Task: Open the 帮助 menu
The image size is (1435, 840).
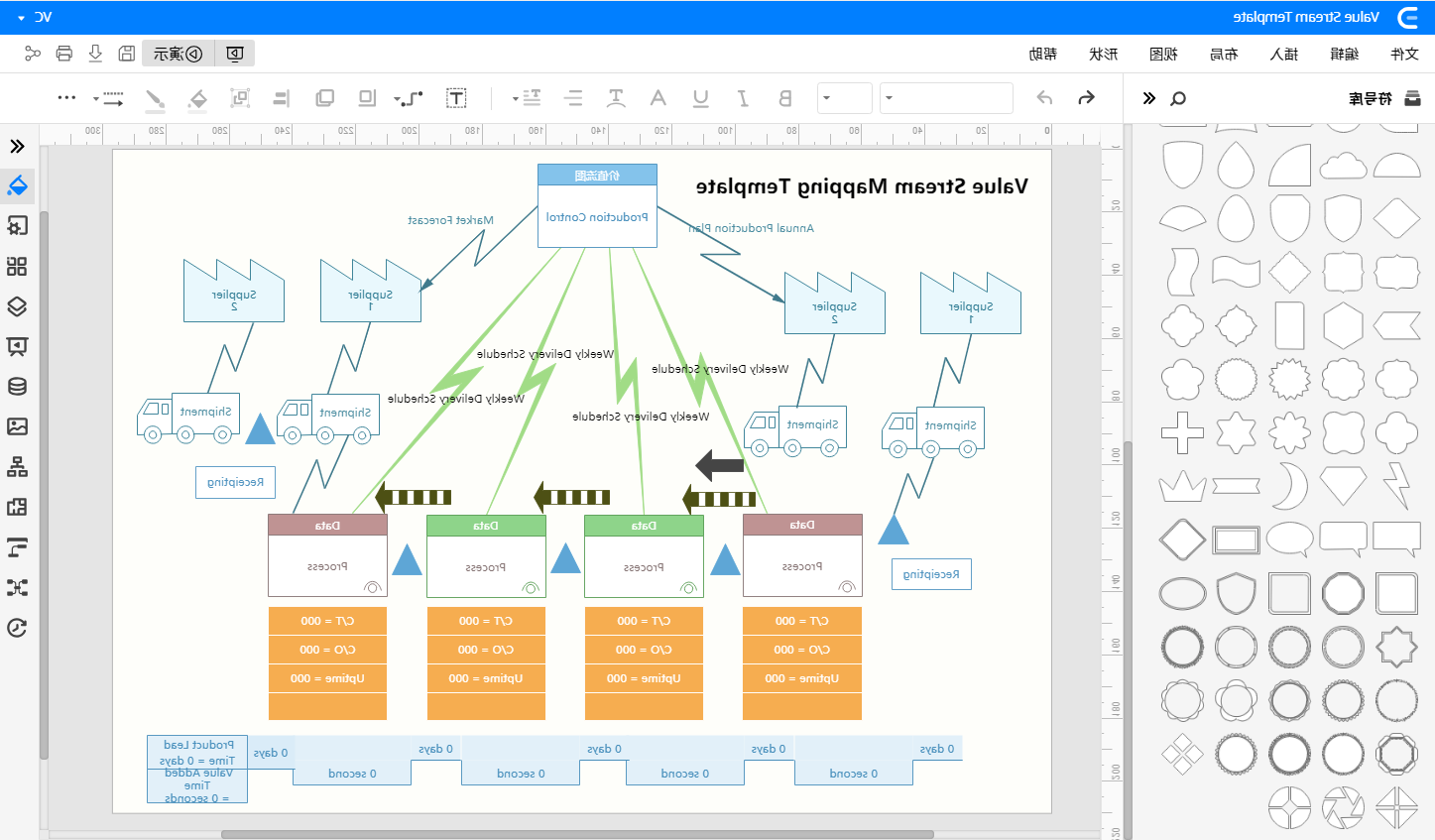Action: coord(1043,54)
